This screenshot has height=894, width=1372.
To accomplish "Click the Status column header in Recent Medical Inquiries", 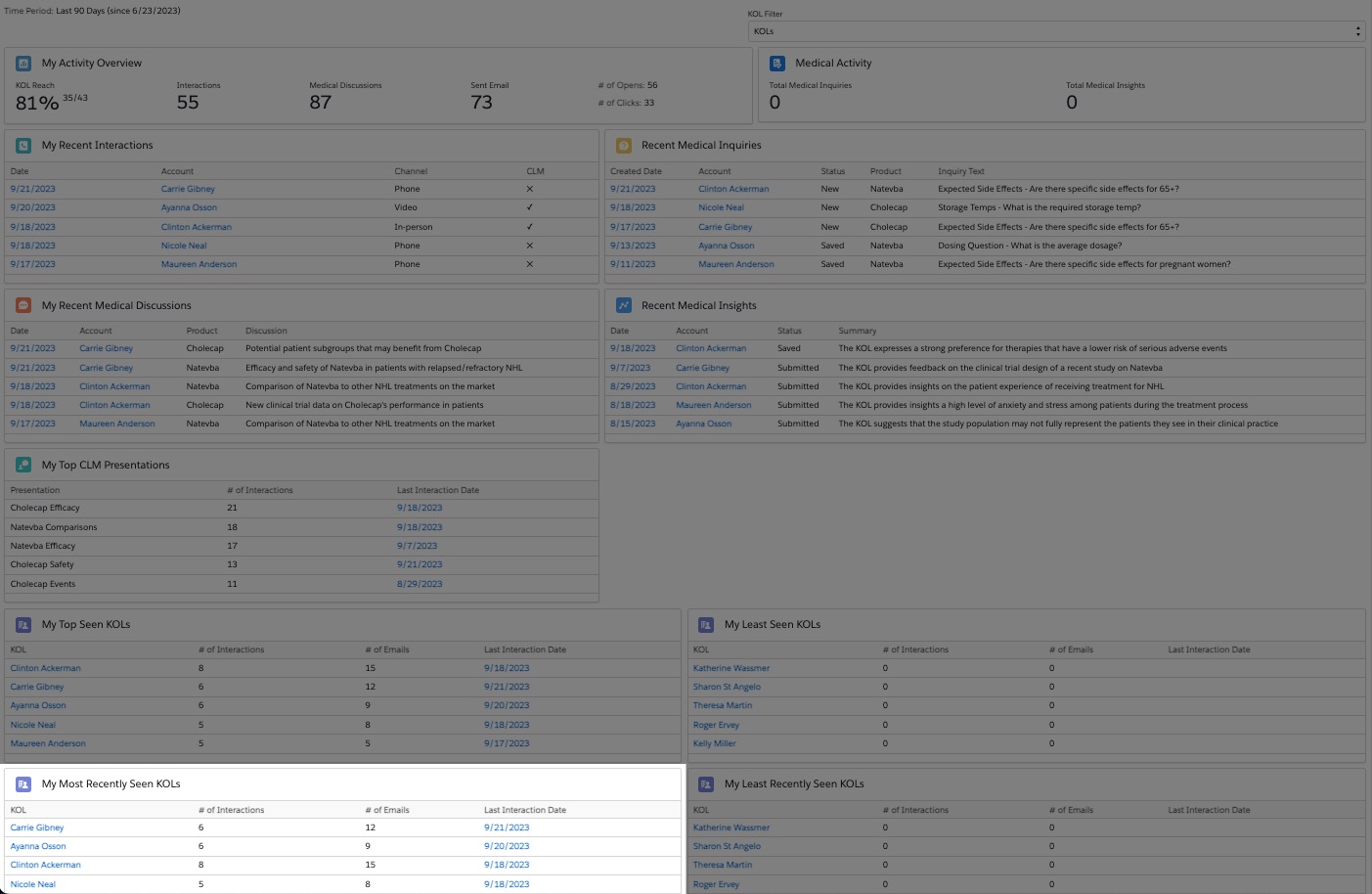I will pyautogui.click(x=833, y=171).
